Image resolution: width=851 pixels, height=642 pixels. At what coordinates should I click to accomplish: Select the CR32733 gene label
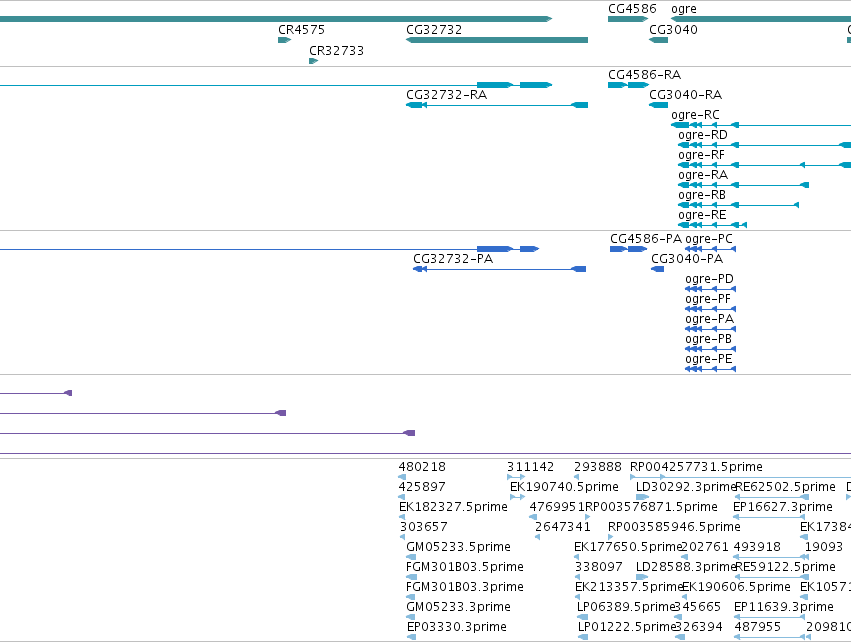click(x=336, y=50)
